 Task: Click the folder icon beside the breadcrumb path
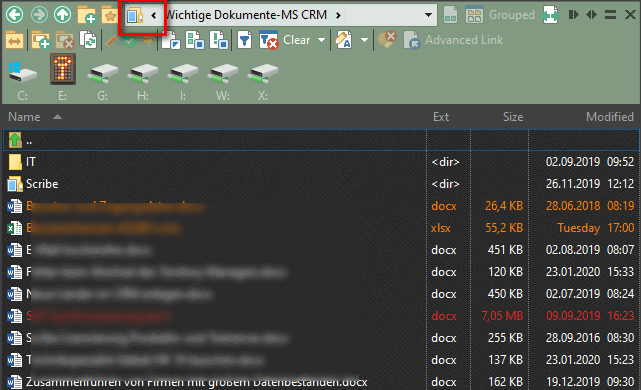135,16
